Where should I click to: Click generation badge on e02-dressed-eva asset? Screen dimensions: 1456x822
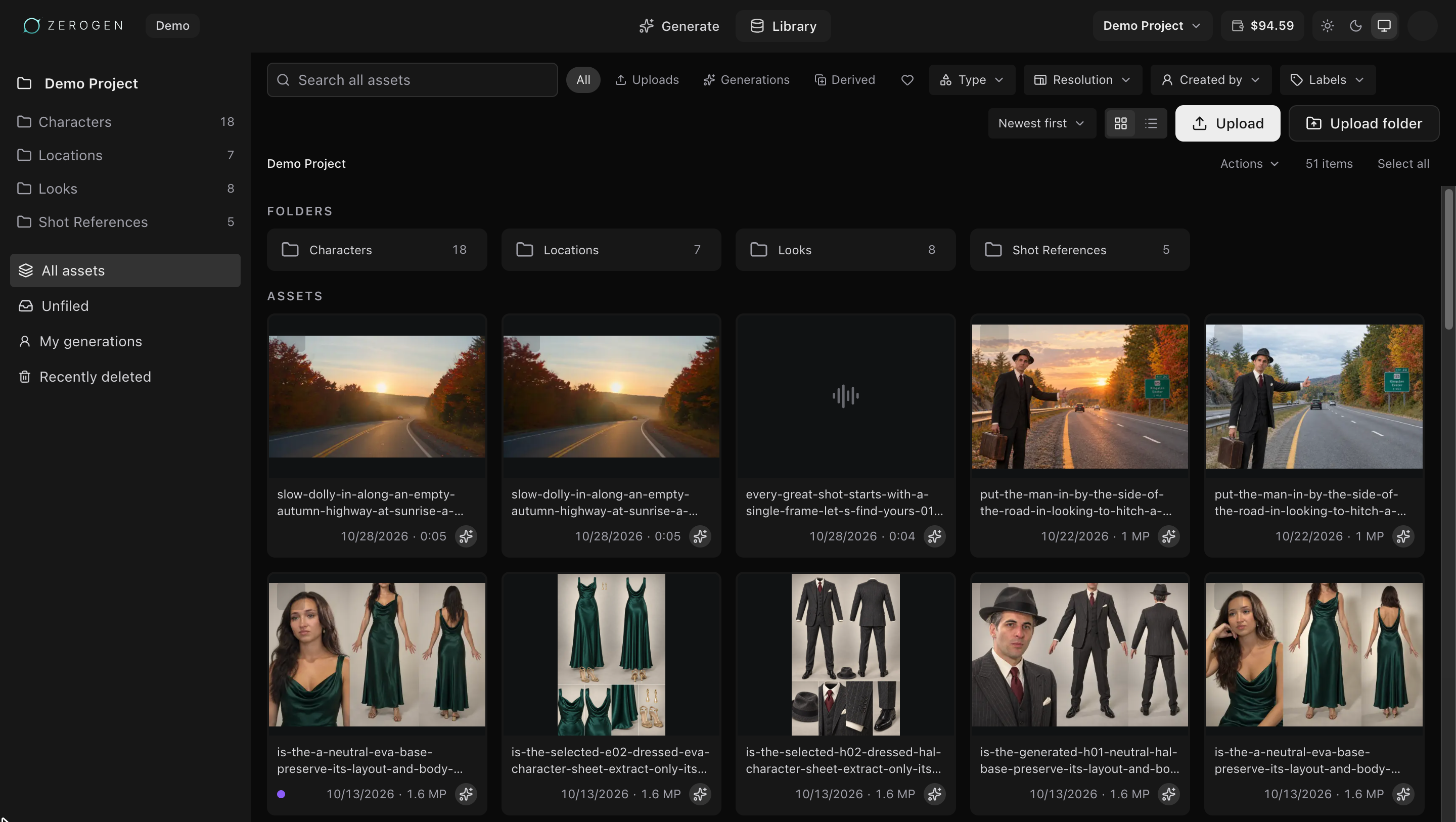pos(700,794)
